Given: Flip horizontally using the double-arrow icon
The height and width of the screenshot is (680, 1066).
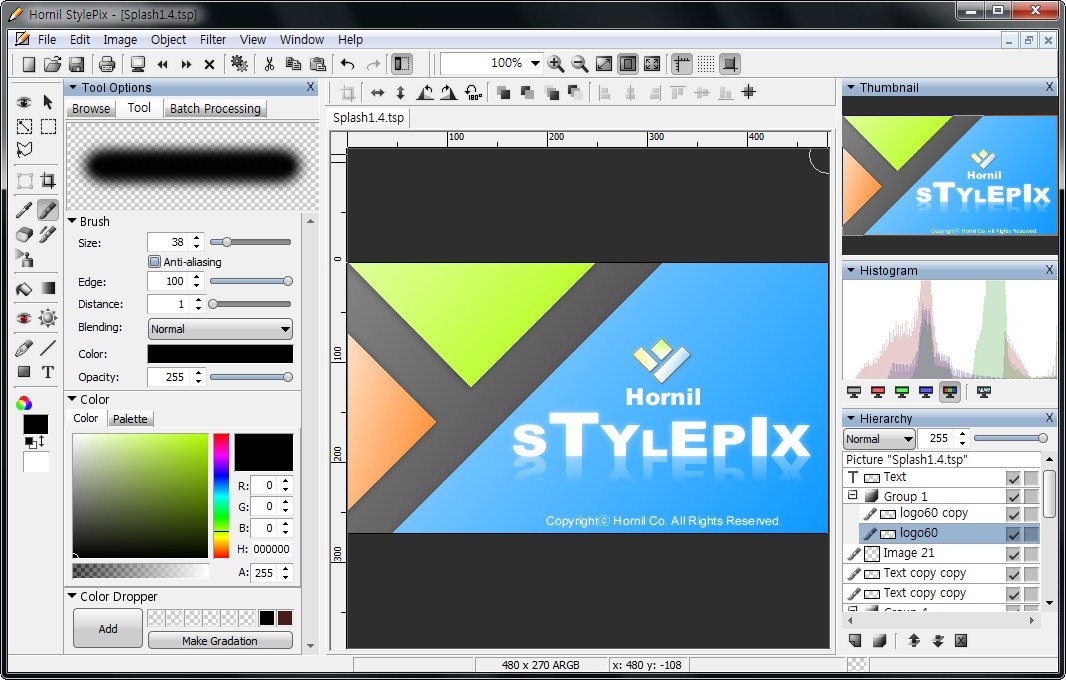Looking at the screenshot, I should click(x=377, y=92).
